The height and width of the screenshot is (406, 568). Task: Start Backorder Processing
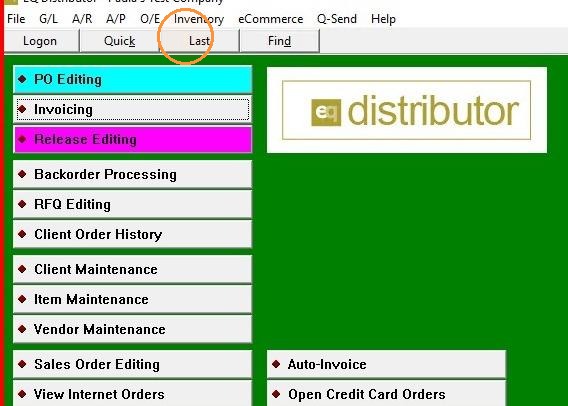133,174
